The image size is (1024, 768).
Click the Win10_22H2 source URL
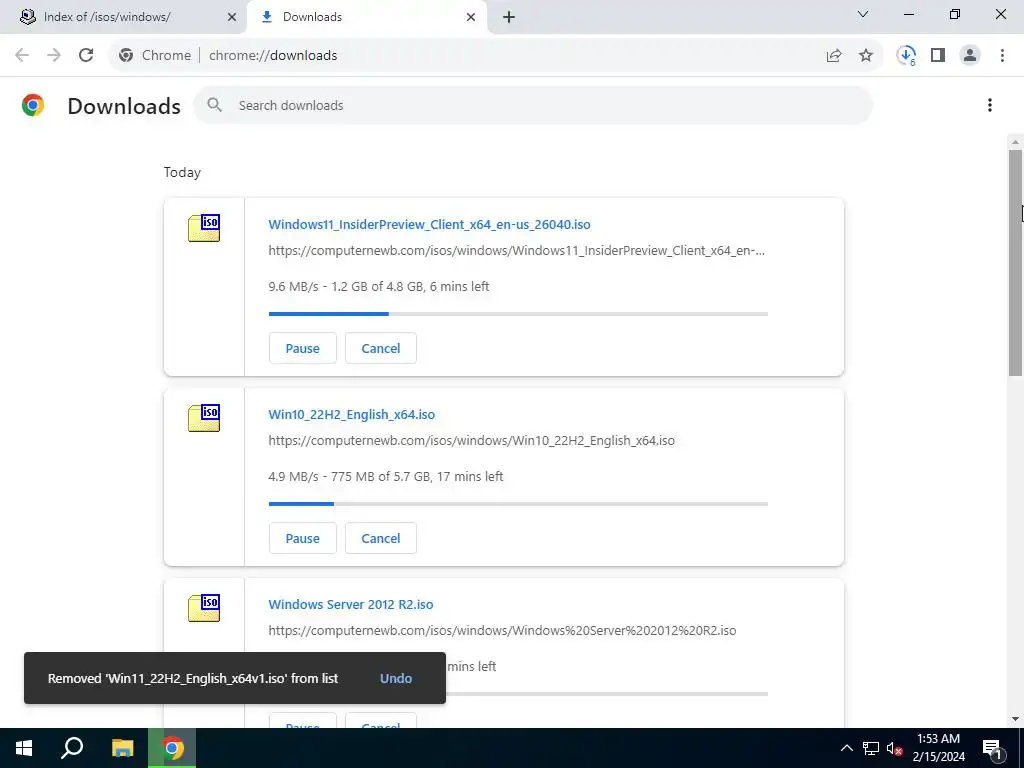472,440
